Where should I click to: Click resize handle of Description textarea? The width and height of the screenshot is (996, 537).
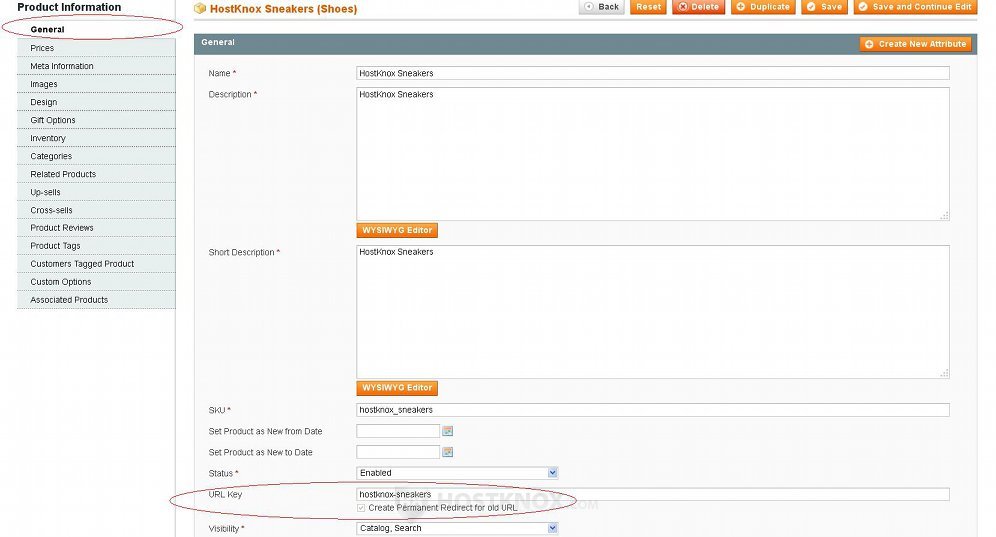click(x=945, y=216)
